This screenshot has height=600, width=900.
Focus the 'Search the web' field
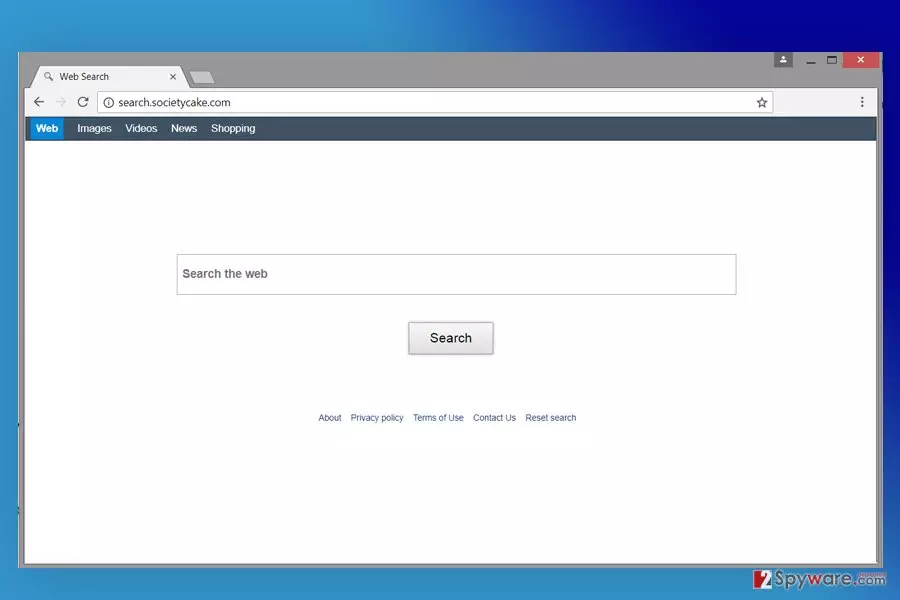(x=456, y=274)
